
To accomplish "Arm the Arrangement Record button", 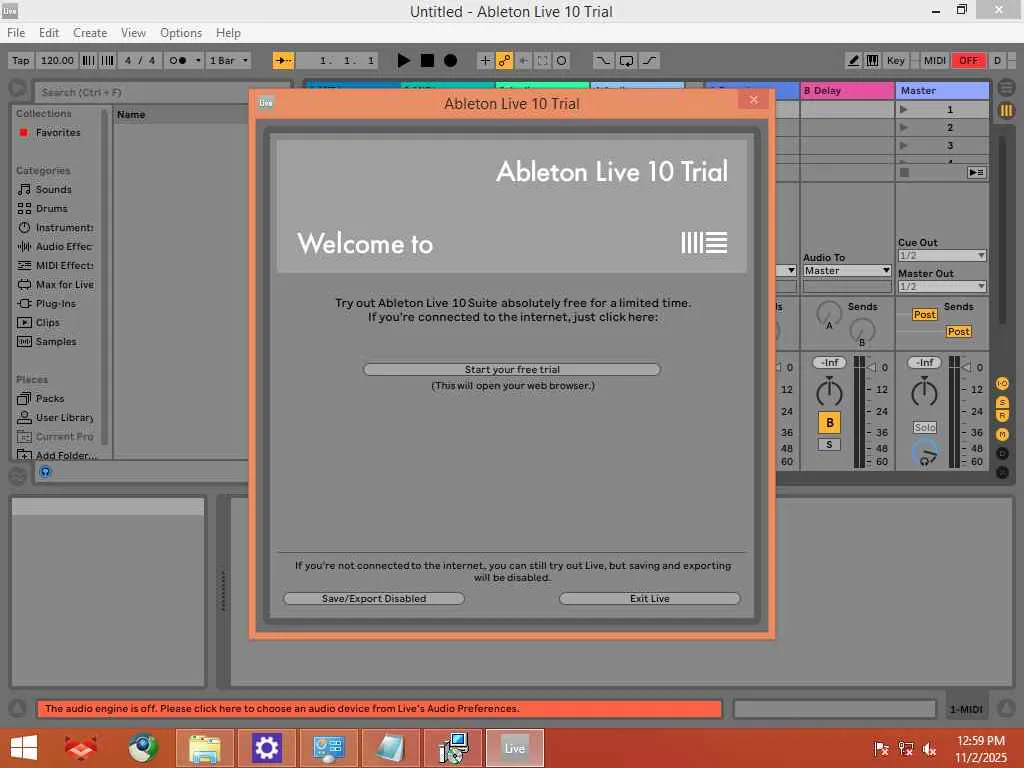I will [x=450, y=61].
